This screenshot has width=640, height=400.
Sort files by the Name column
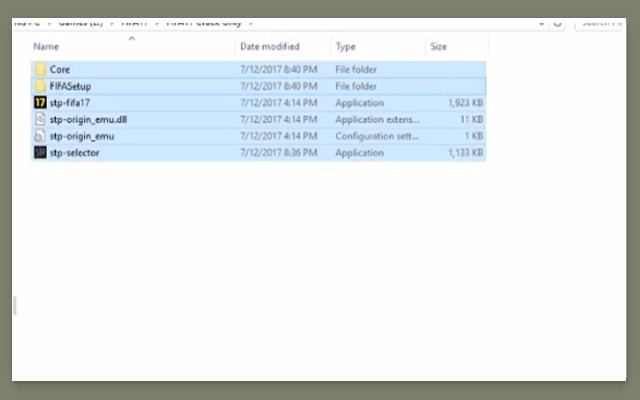46,47
